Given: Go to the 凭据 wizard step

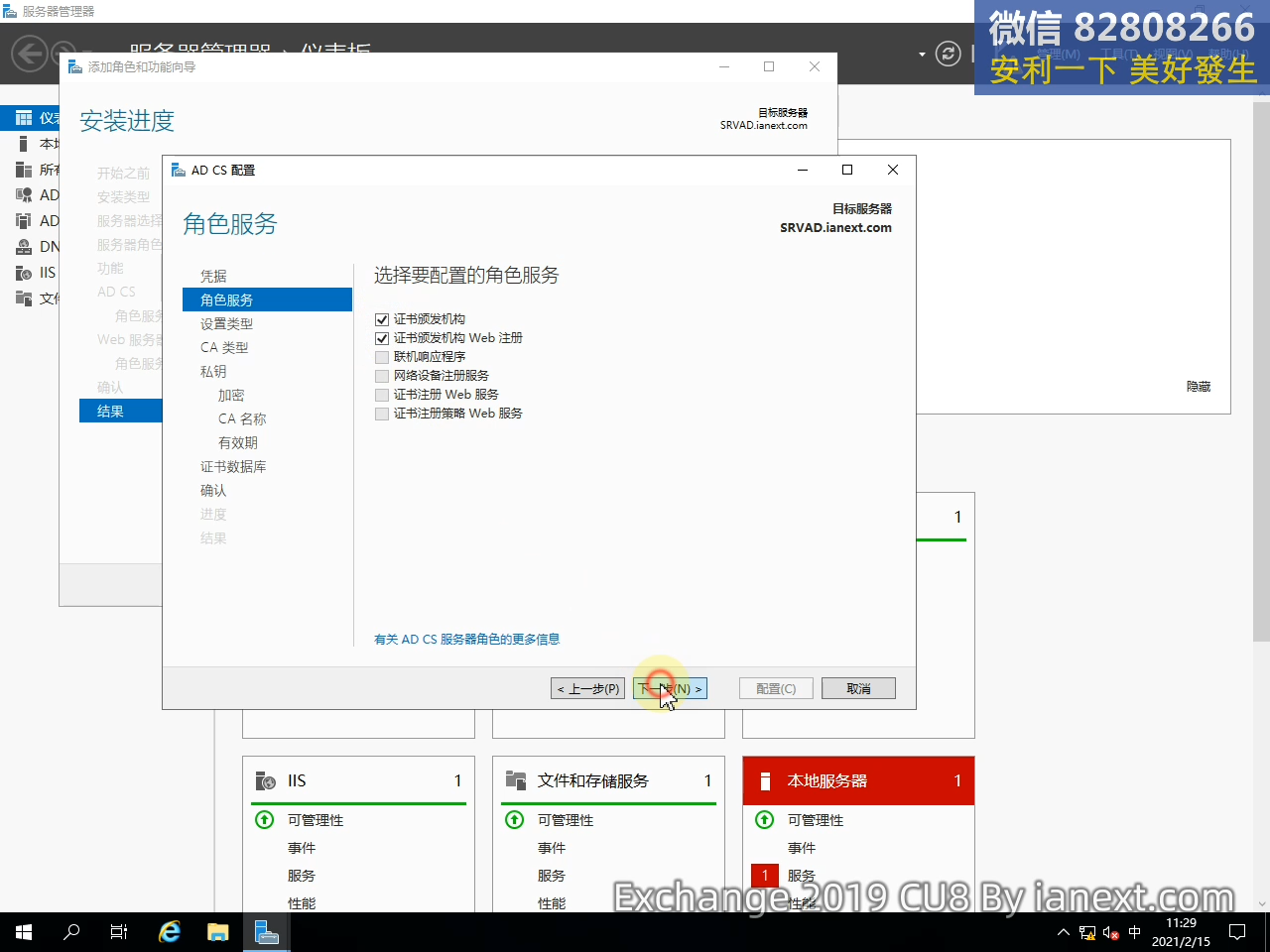Looking at the screenshot, I should coord(213,276).
